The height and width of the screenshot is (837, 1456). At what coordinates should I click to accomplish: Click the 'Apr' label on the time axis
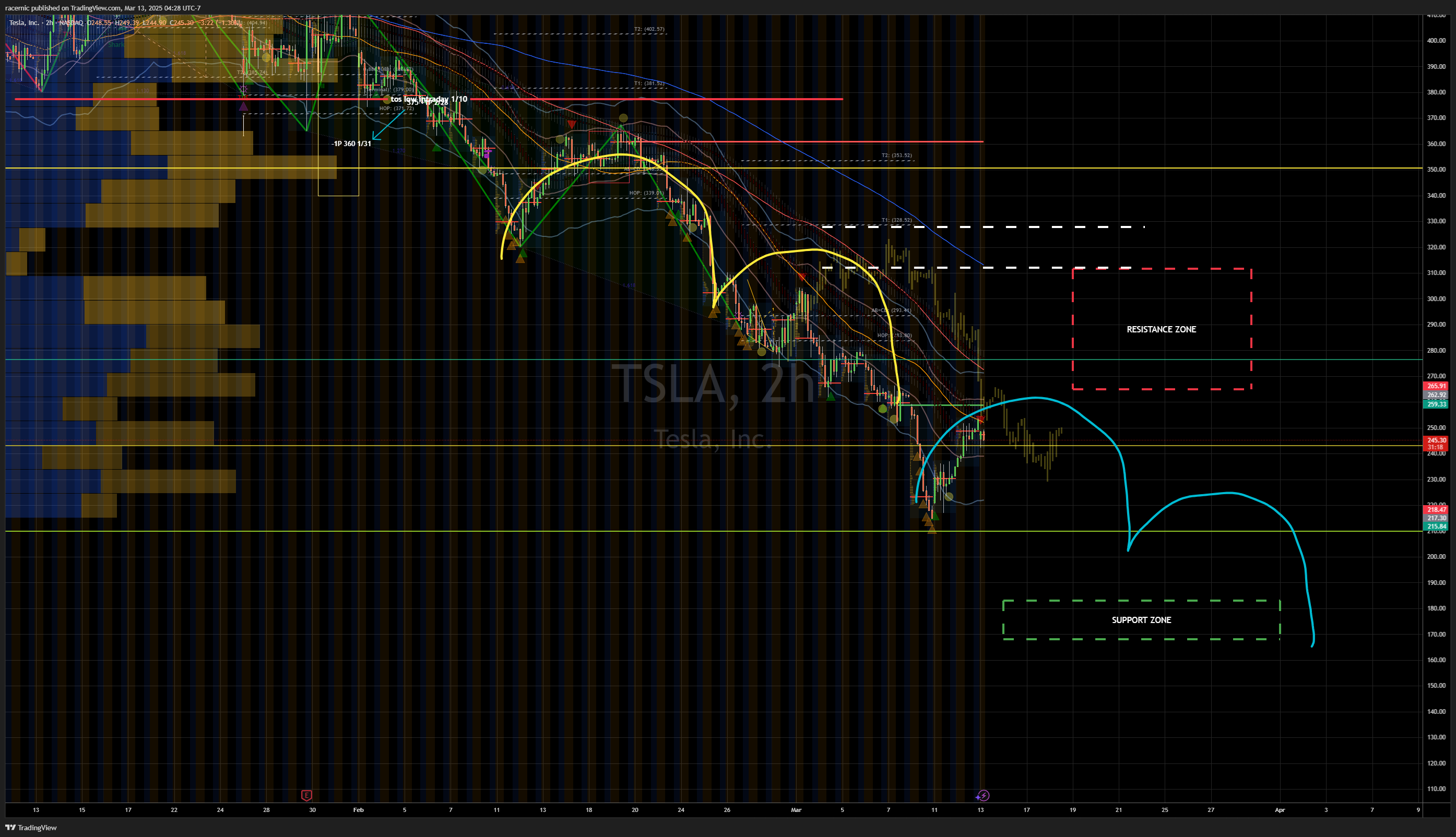point(1280,810)
